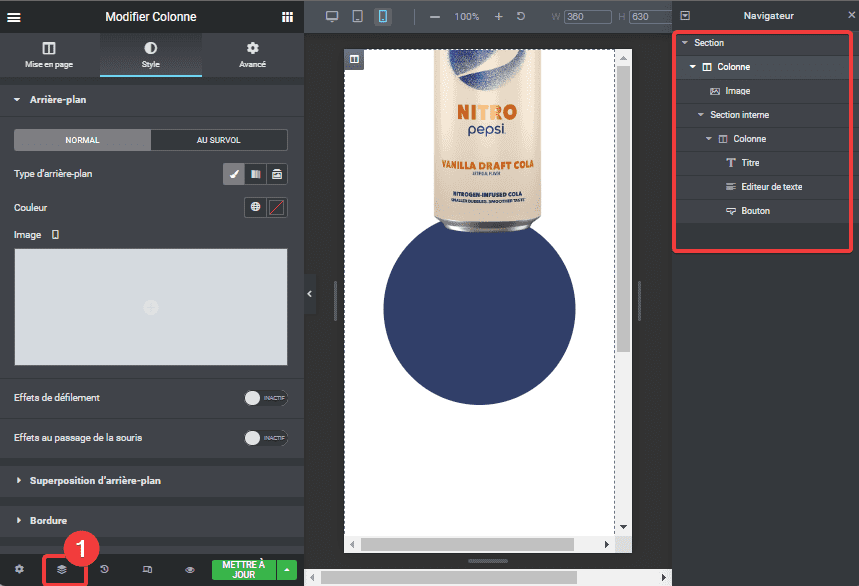Viewport: 859px width, 586px height.
Task: Select Image row in Navigateur
Action: coord(762,91)
